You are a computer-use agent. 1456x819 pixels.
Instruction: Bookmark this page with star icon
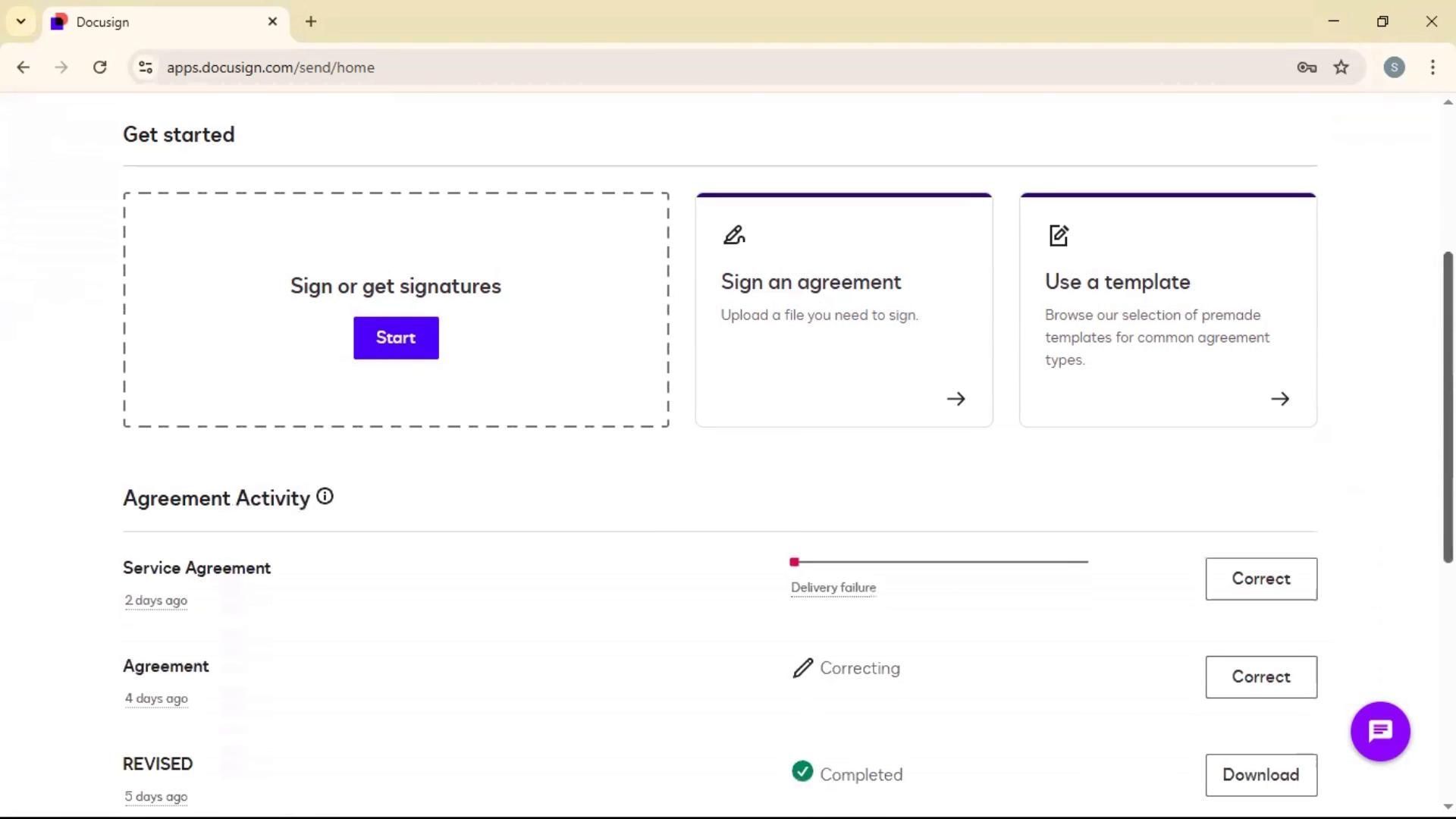tap(1341, 67)
